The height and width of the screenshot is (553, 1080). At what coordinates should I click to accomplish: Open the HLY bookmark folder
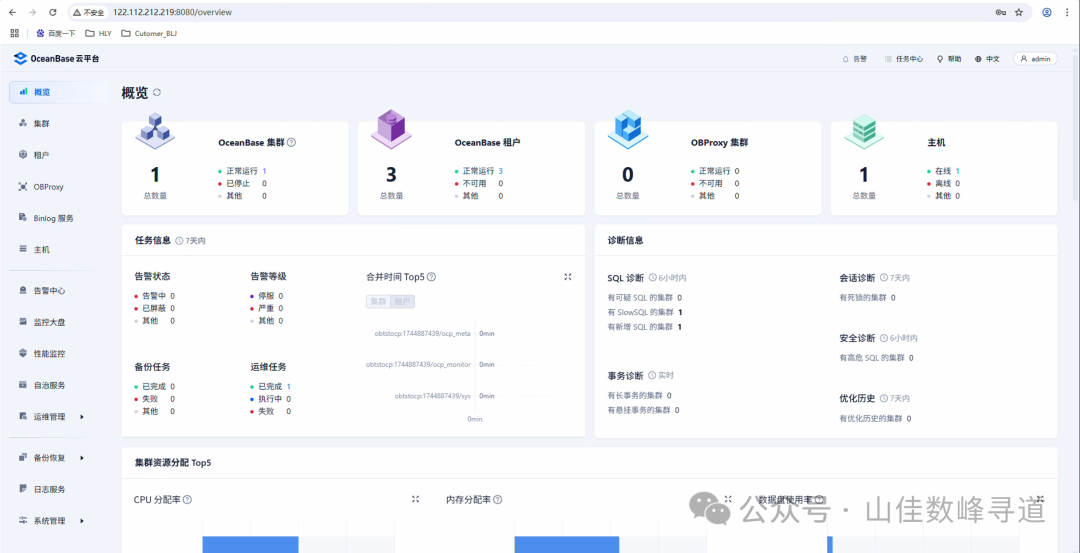click(x=98, y=33)
